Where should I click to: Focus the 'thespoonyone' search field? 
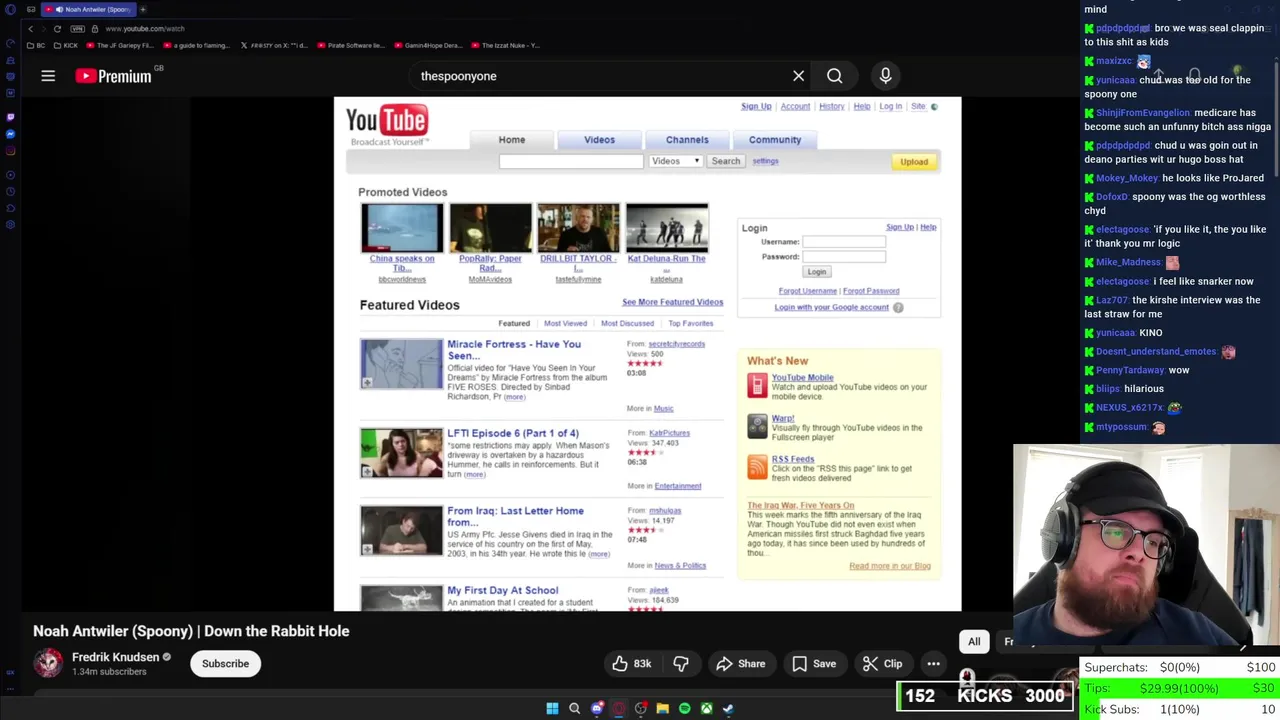tap(600, 76)
